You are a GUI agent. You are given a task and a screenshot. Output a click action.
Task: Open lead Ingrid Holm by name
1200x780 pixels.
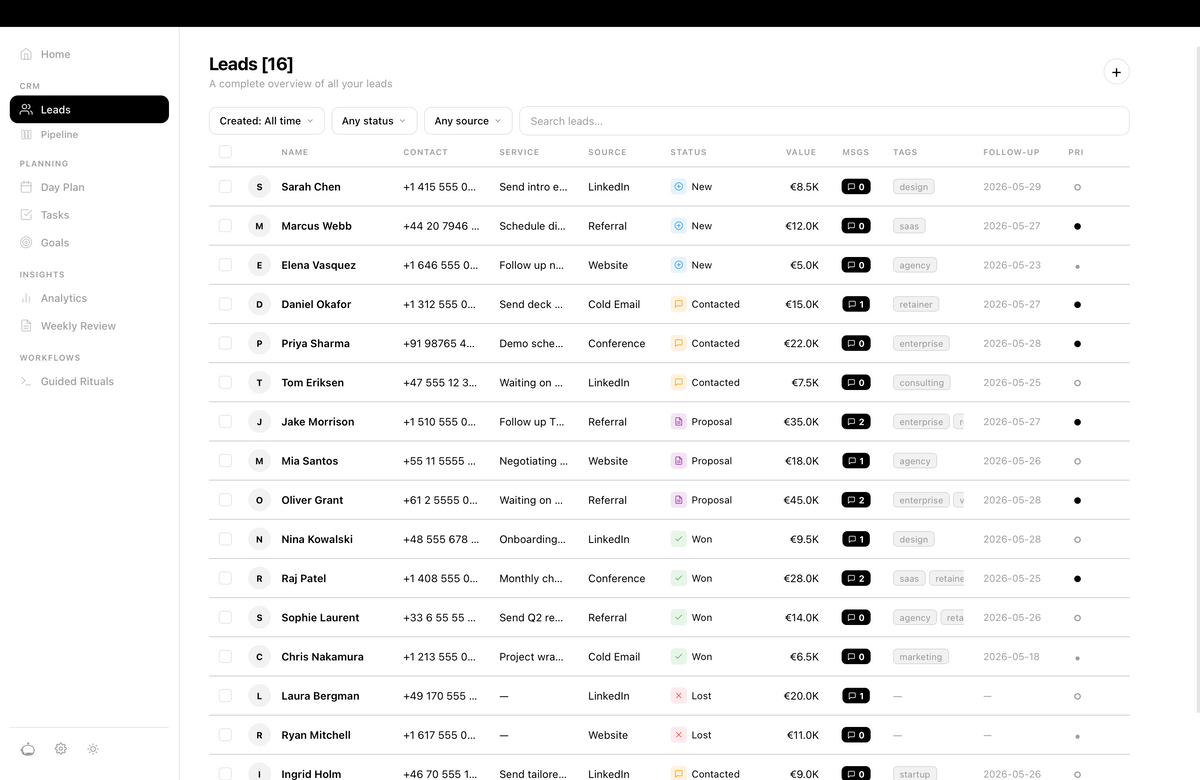pyautogui.click(x=311, y=774)
